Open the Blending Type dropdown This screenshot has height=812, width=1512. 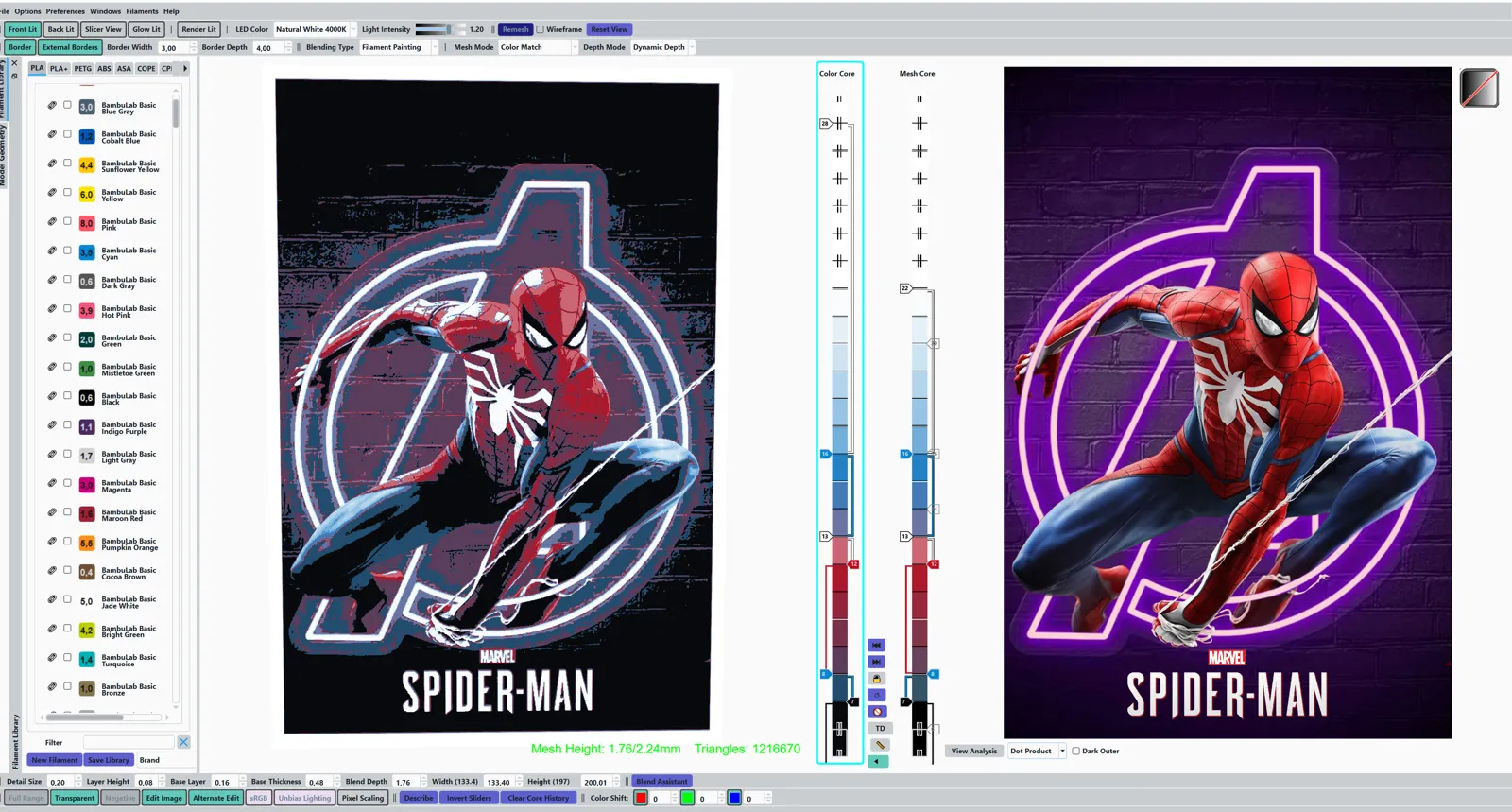[399, 47]
